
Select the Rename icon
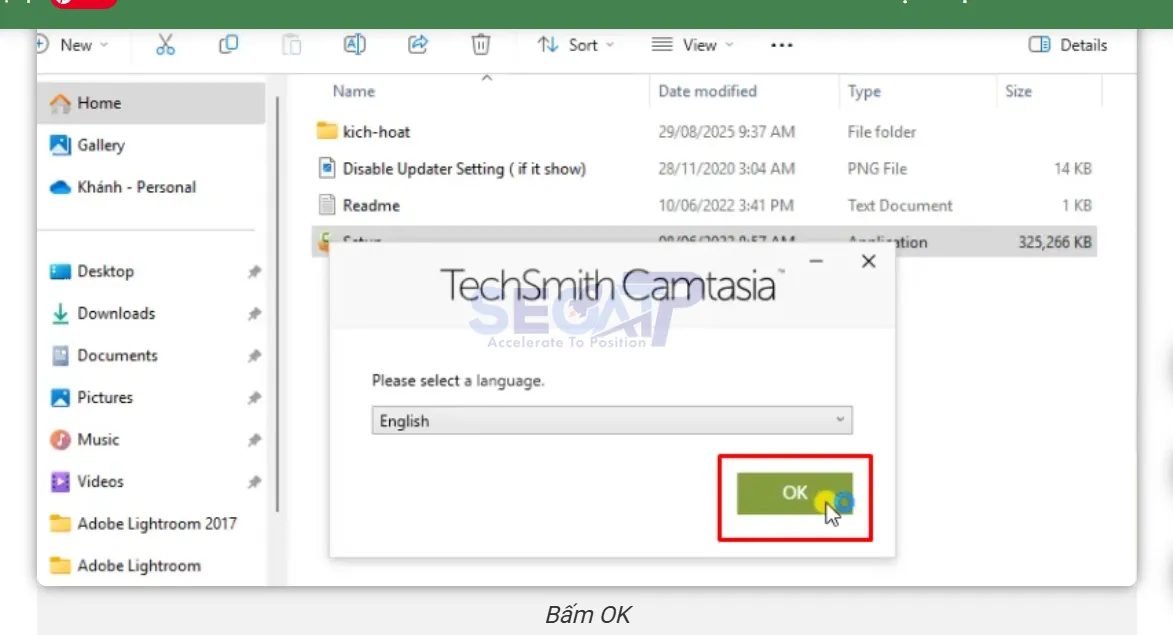click(354, 44)
